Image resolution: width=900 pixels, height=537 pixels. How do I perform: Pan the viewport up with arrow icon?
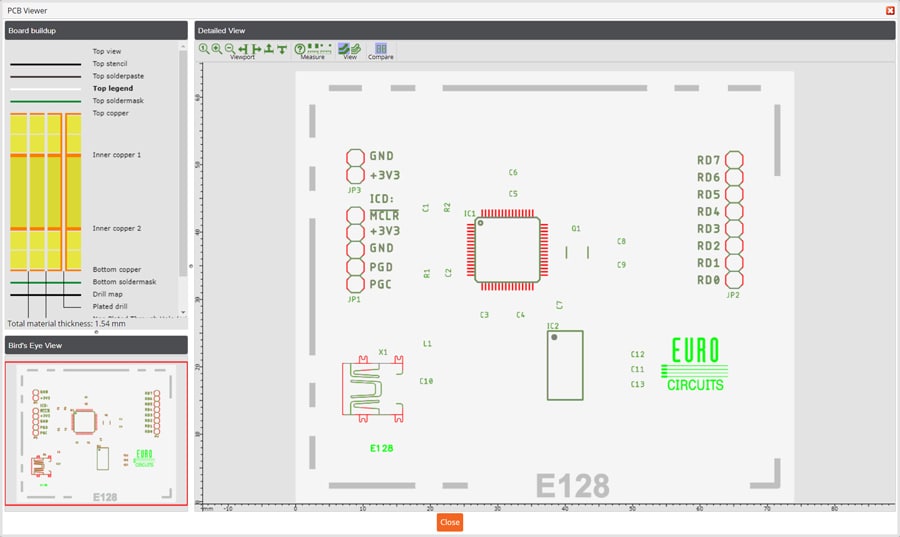(x=269, y=49)
